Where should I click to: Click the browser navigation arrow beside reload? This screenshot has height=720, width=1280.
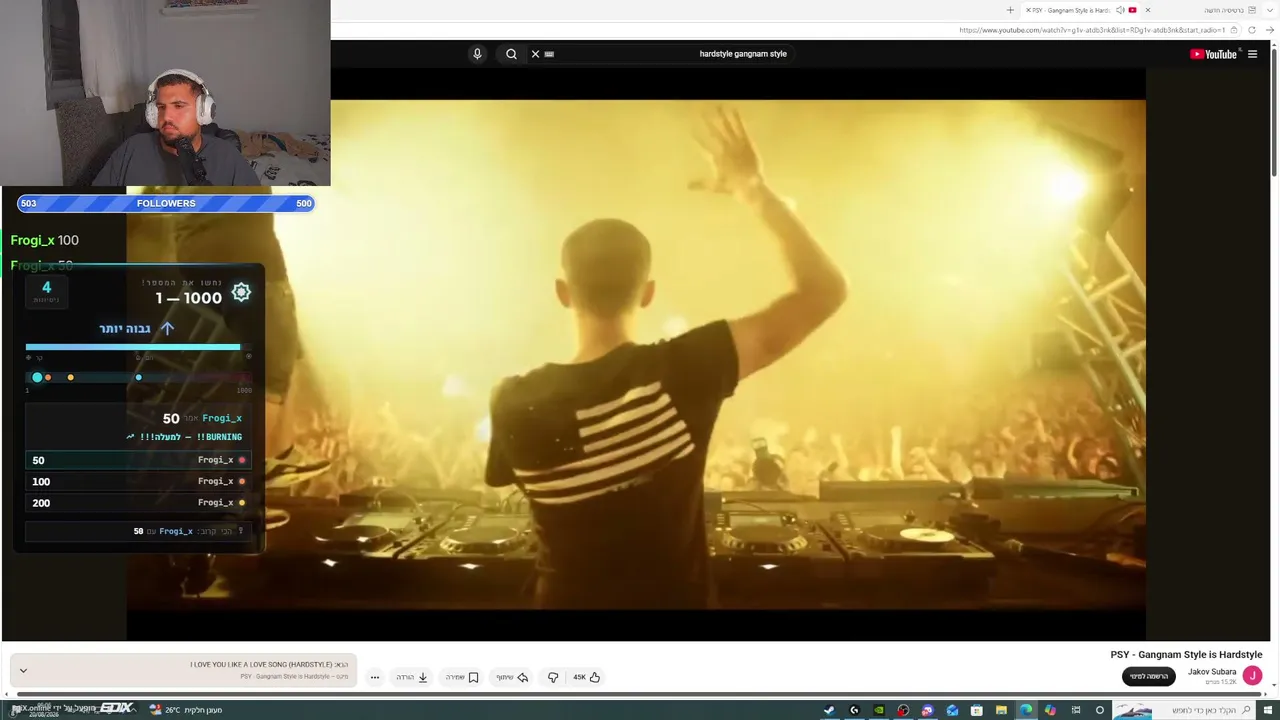pos(1270,30)
